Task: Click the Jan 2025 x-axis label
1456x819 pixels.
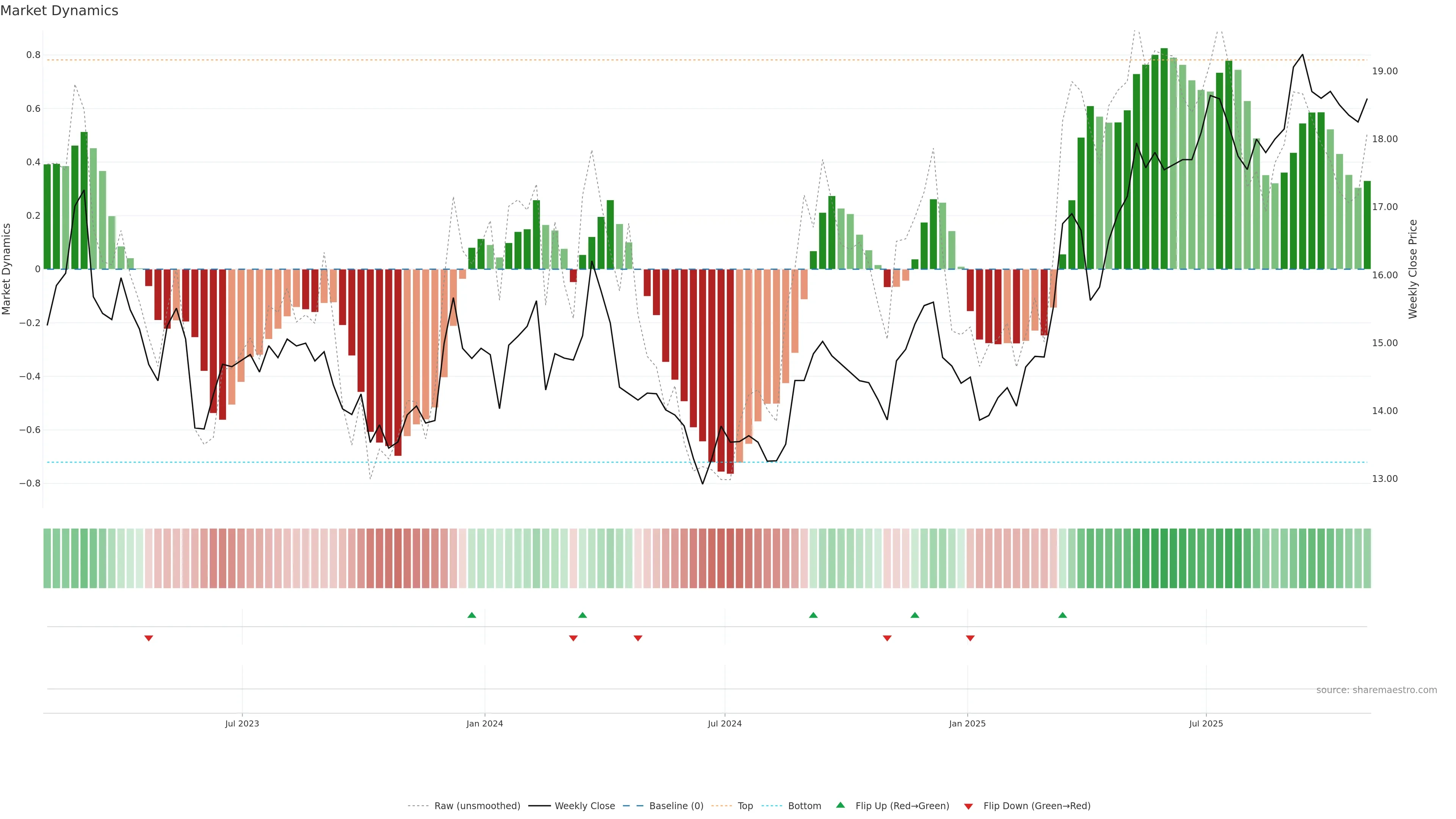Action: [x=967, y=723]
